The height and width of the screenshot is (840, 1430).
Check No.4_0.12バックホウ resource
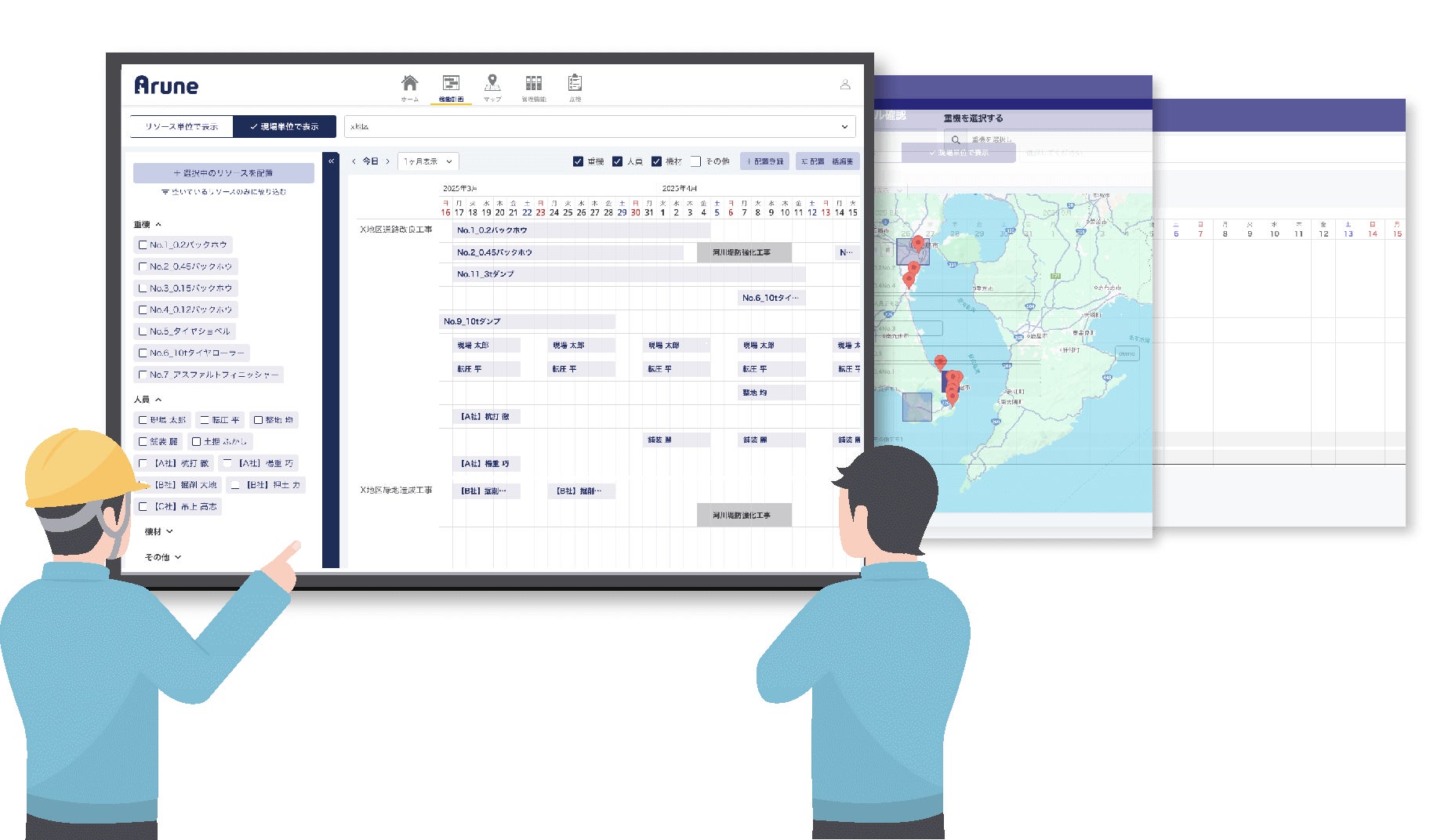pyautogui.click(x=143, y=310)
